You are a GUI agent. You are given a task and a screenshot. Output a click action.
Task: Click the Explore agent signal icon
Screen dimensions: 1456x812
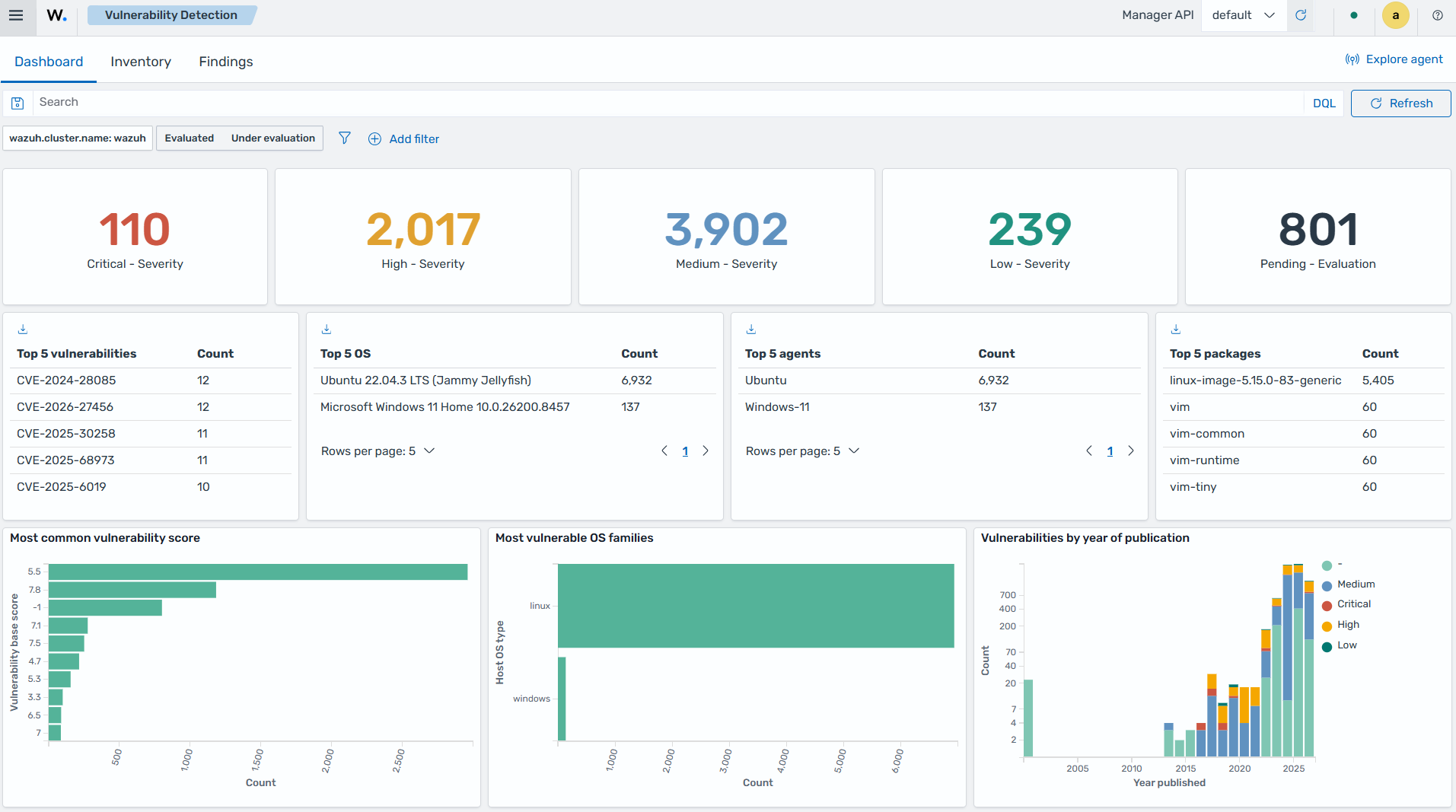click(1352, 59)
